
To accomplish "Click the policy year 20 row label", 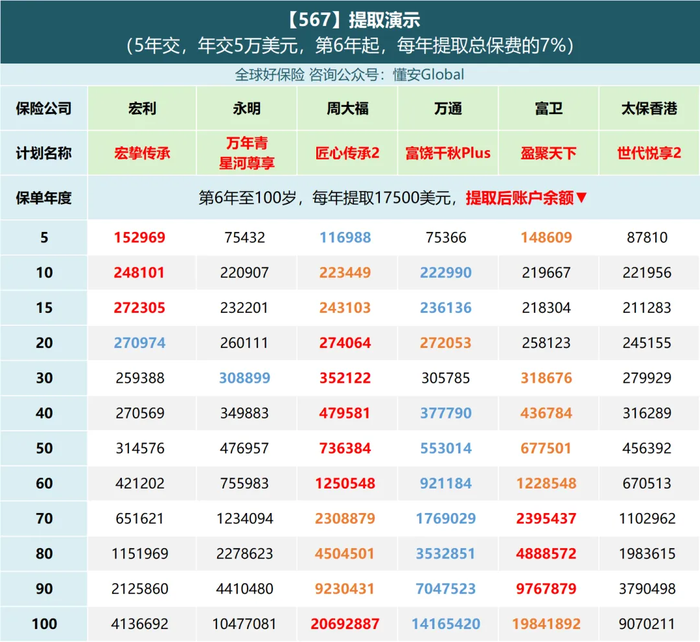I will 44,343.
